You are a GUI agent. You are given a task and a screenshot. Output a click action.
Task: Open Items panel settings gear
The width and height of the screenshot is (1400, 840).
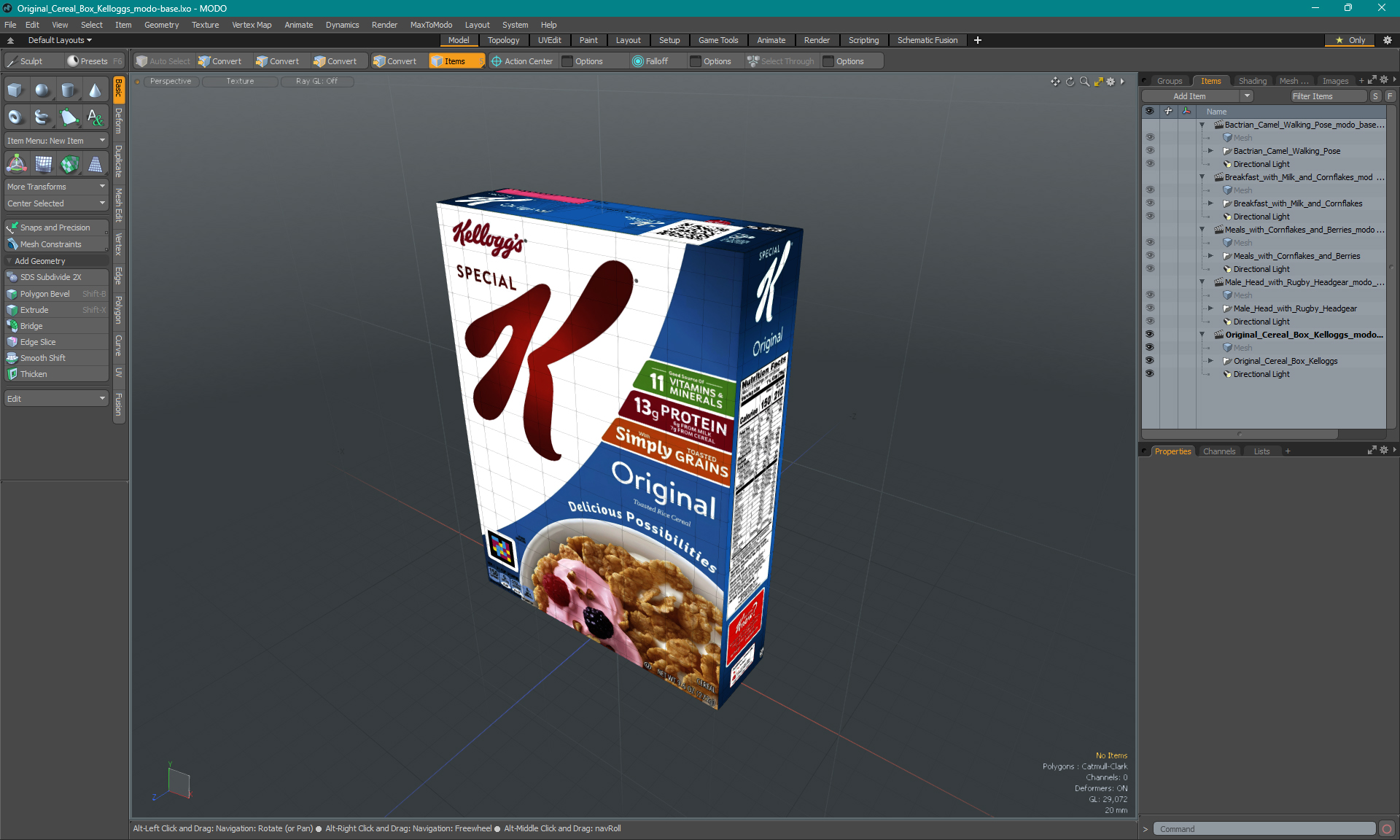(x=1383, y=80)
